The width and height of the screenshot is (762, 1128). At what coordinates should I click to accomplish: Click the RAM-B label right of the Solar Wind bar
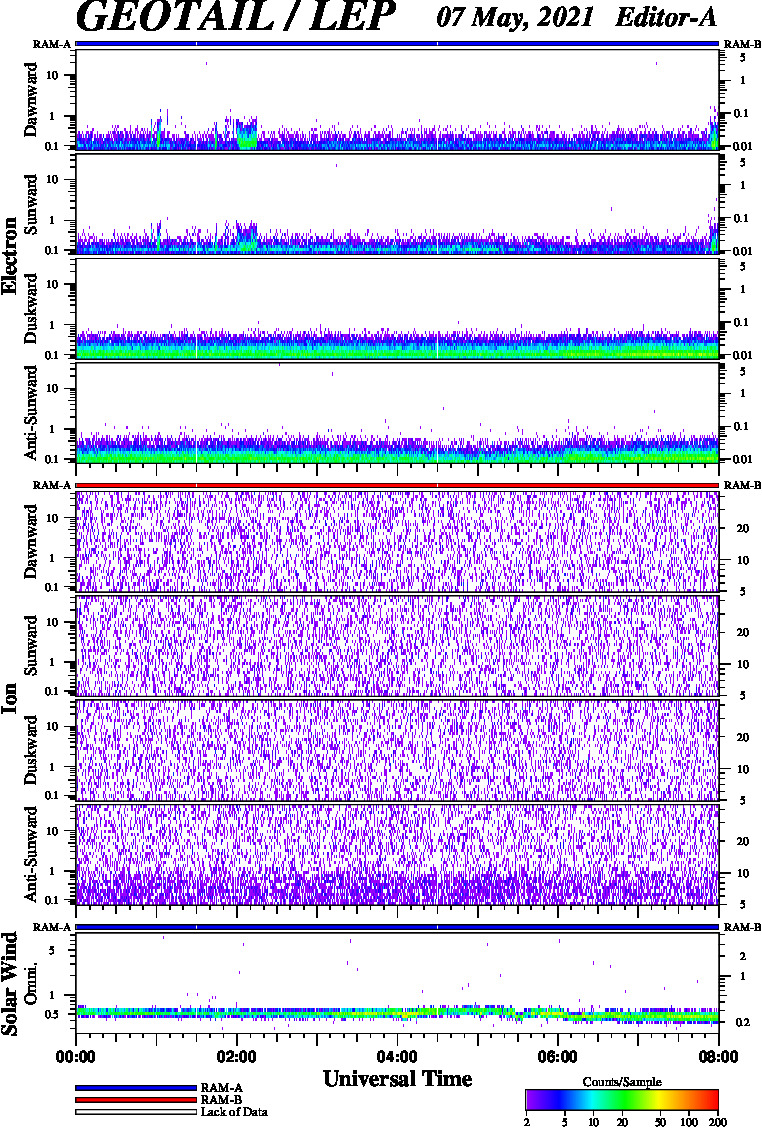pos(742,927)
